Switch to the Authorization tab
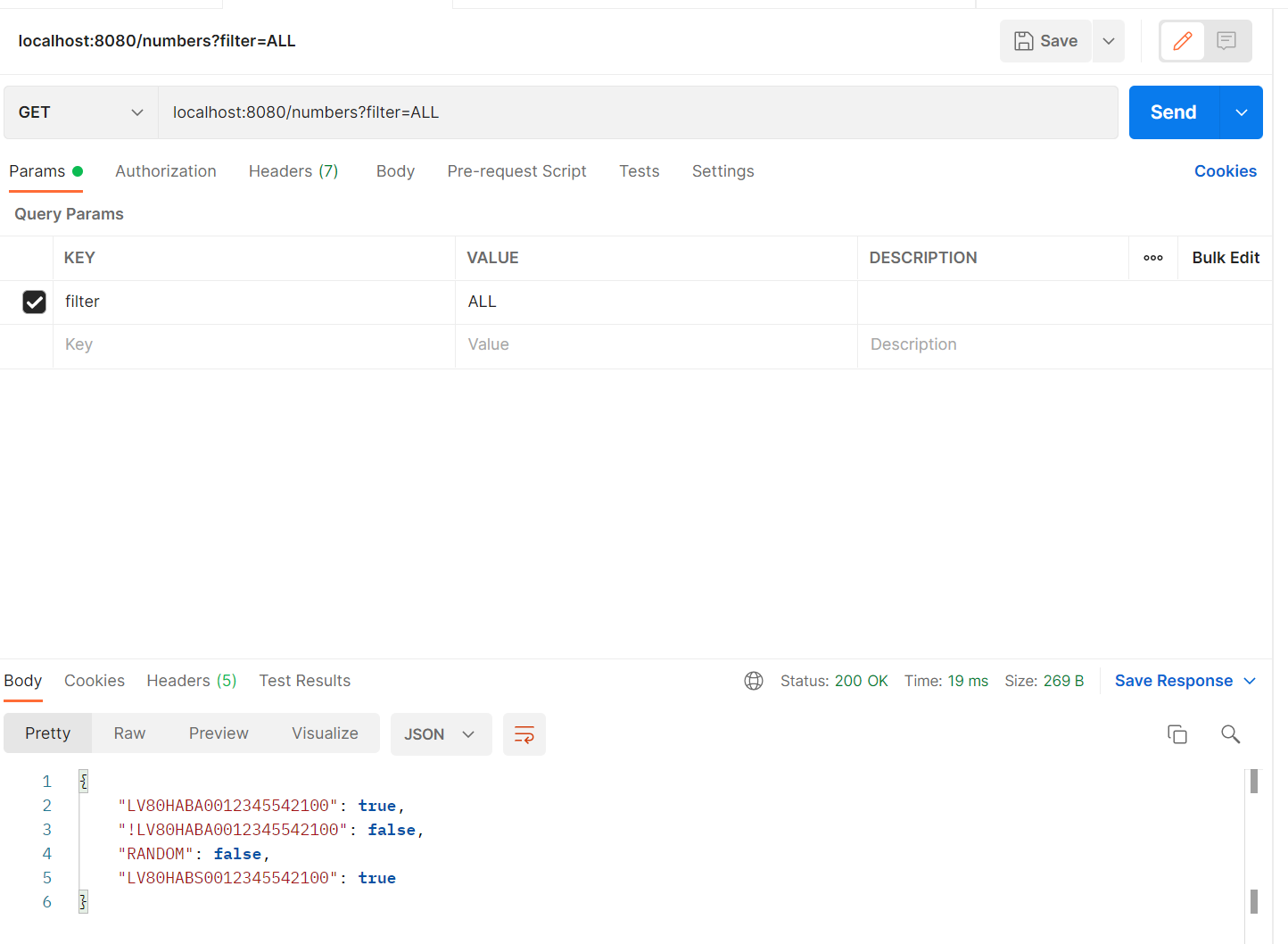The image size is (1288, 944). point(166,171)
